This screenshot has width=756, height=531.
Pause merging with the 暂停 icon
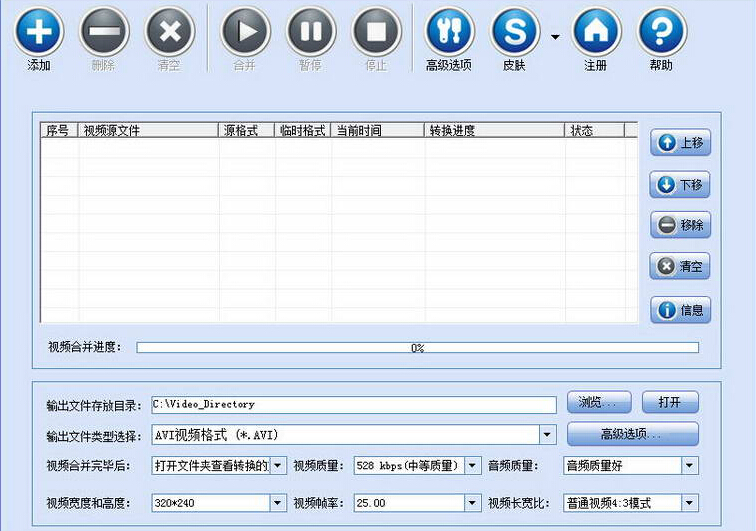311,31
